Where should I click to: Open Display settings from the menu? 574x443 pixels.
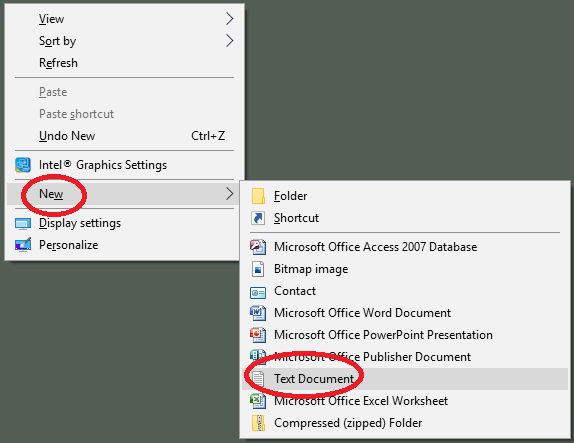tap(123, 223)
